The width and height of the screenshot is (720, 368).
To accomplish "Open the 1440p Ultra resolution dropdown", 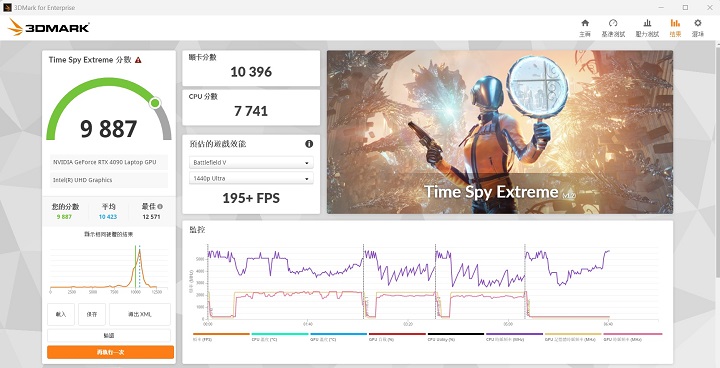I will (251, 178).
